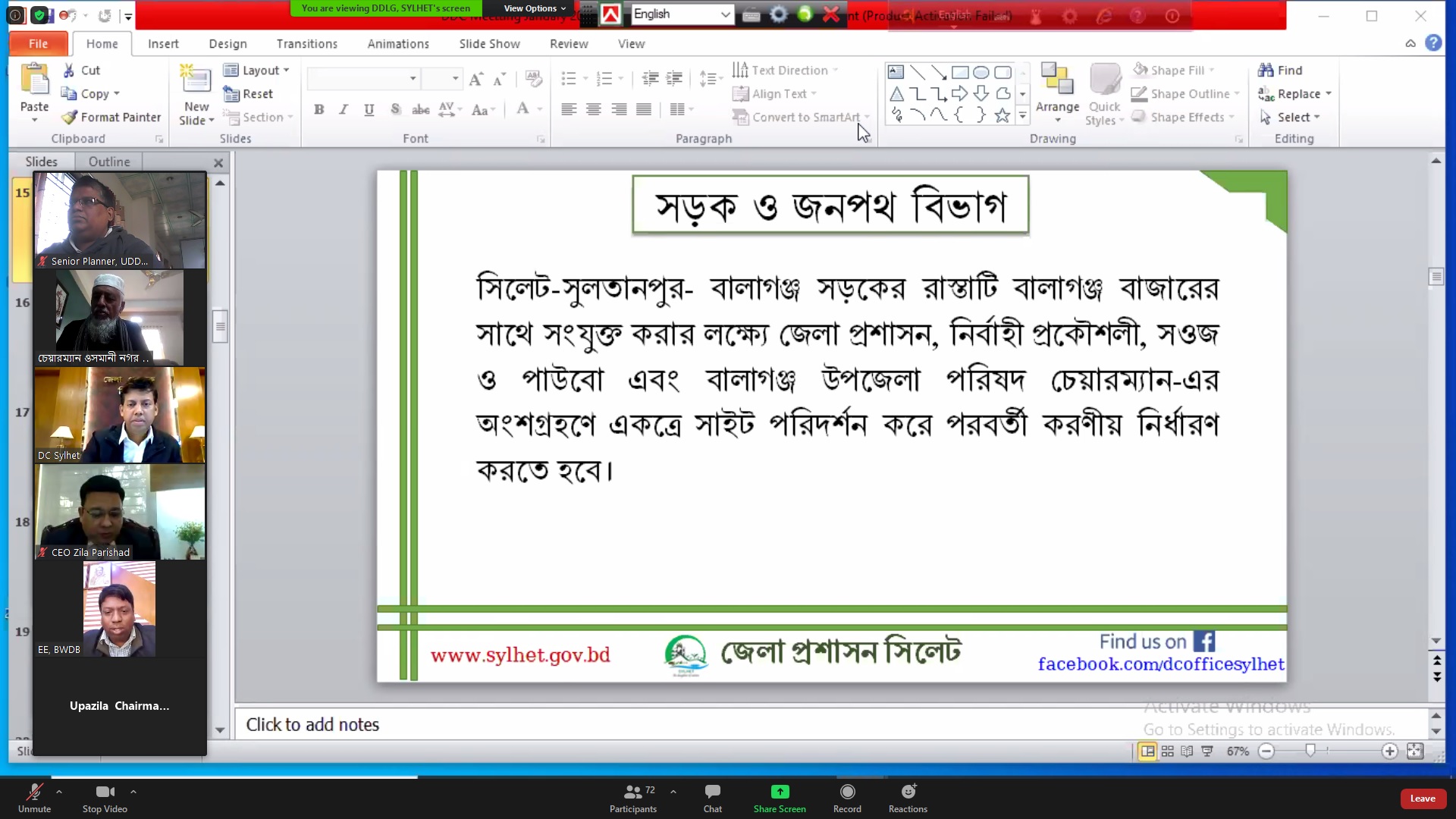The width and height of the screenshot is (1456, 819).
Task: Click the Center text alignment icon
Action: point(594,109)
